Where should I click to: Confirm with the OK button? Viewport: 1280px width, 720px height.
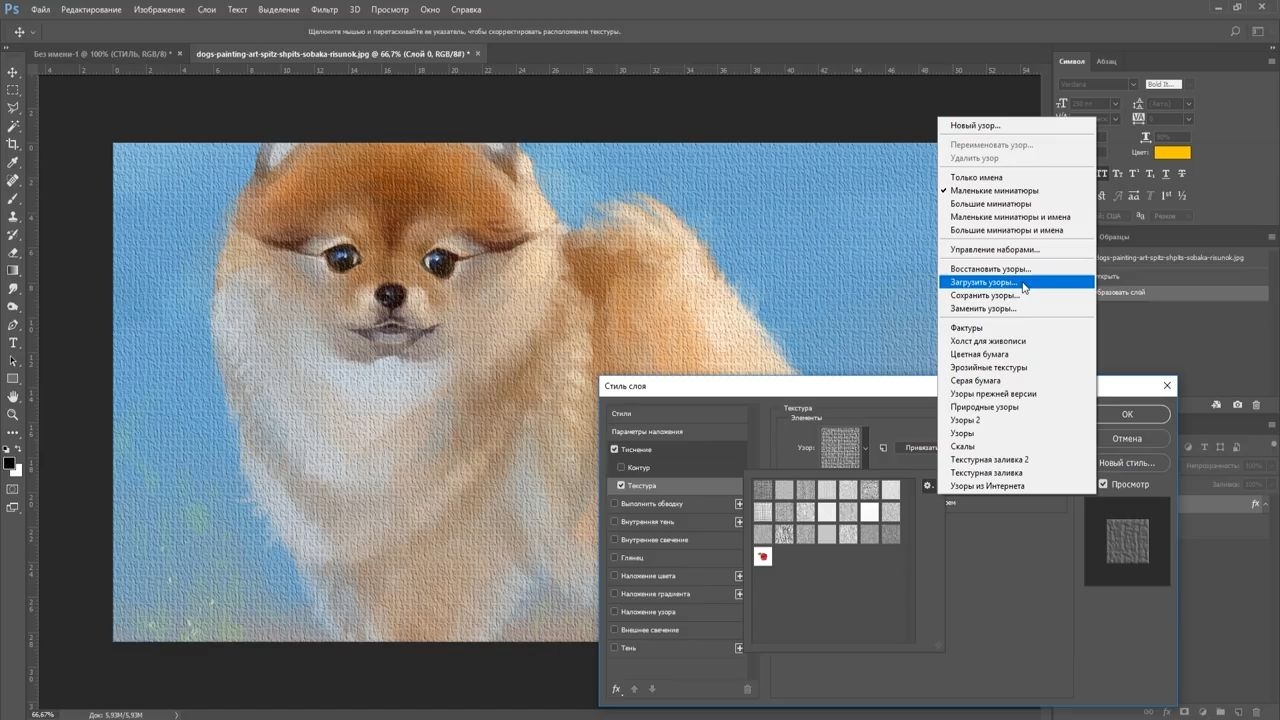point(1127,414)
